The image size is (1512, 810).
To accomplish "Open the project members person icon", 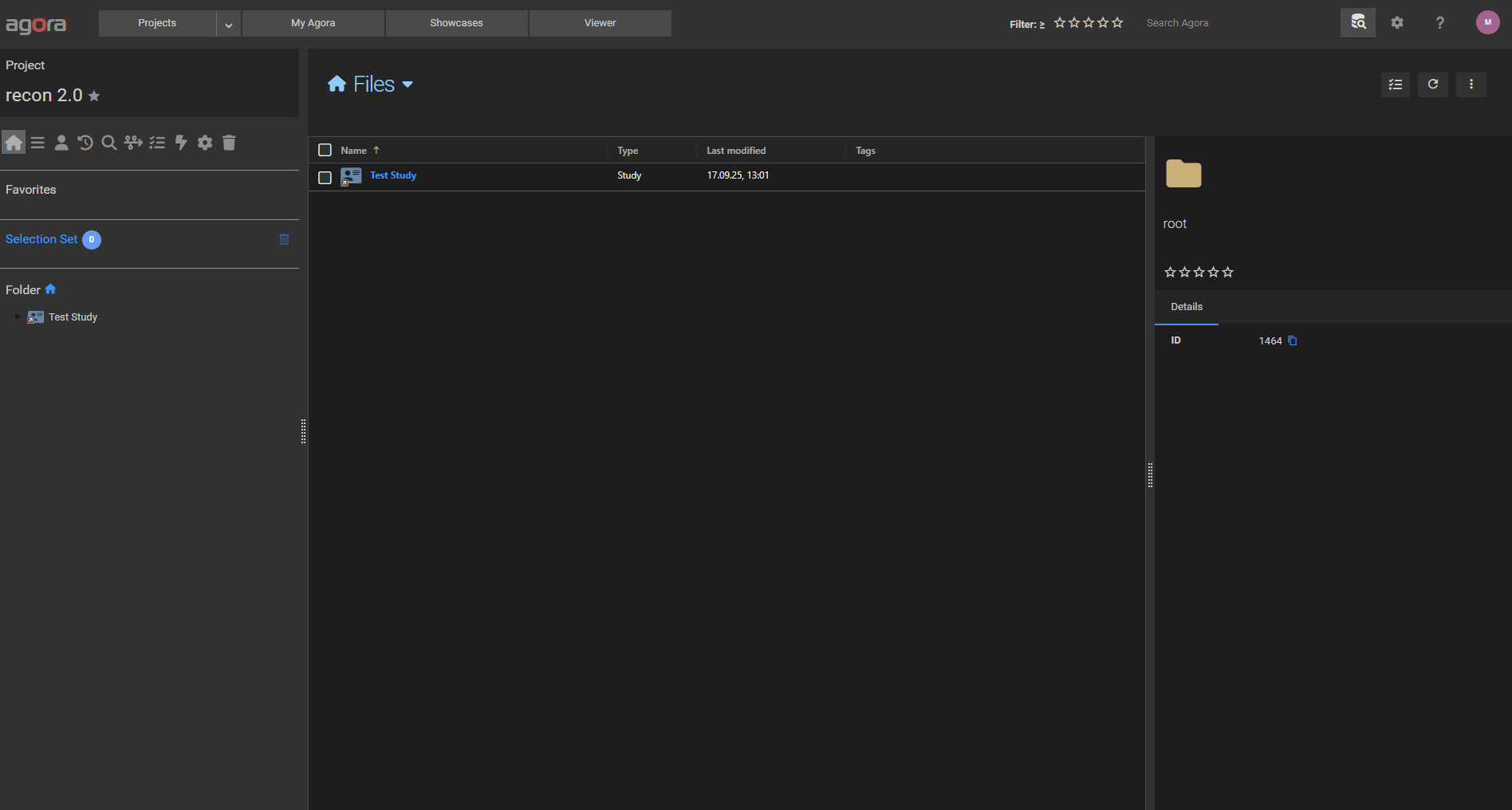I will 61,143.
